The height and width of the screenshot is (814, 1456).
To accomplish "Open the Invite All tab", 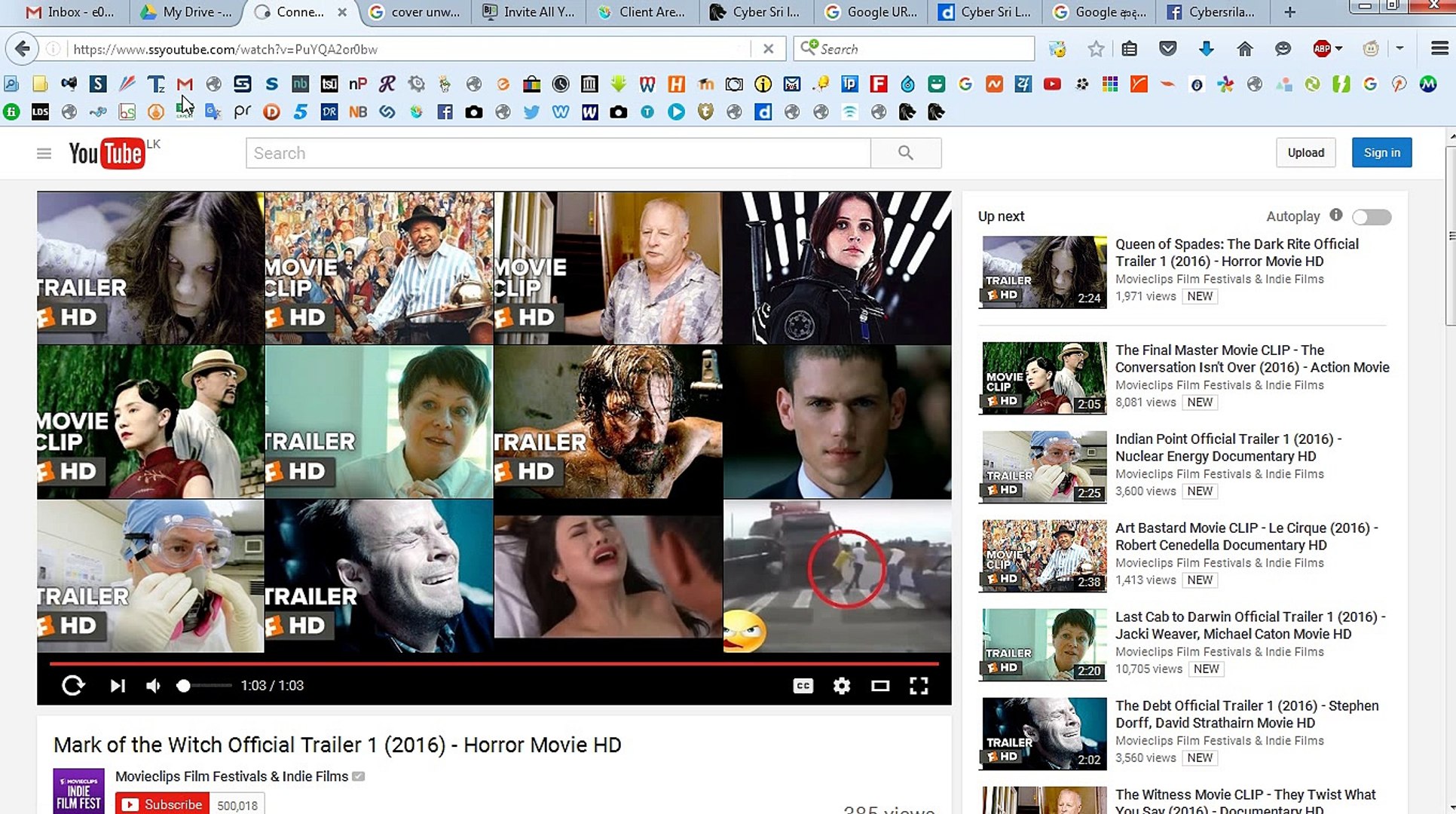I will pyautogui.click(x=530, y=12).
